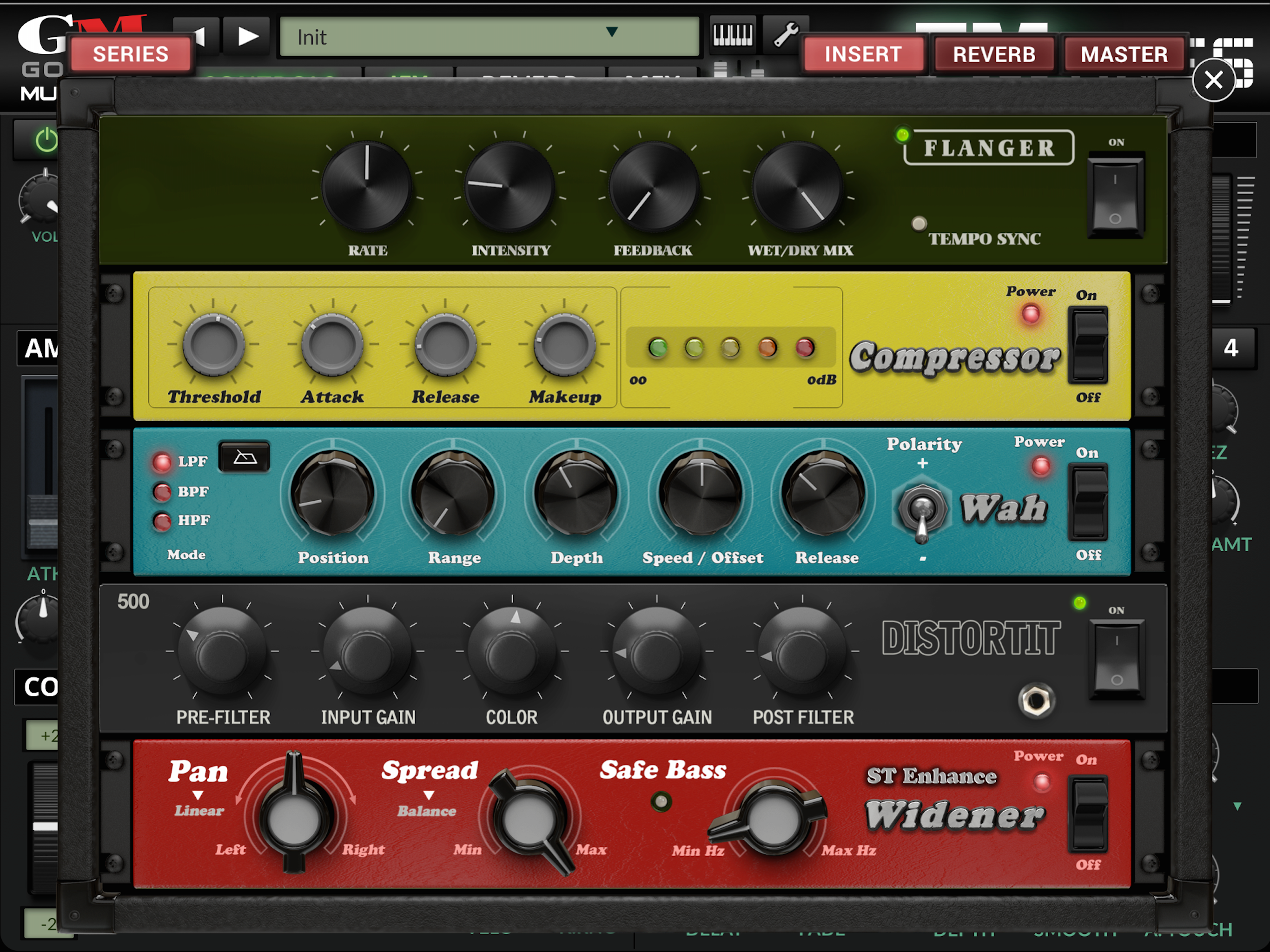
Task: Click the Compressor red Power LED
Action: tap(1031, 314)
